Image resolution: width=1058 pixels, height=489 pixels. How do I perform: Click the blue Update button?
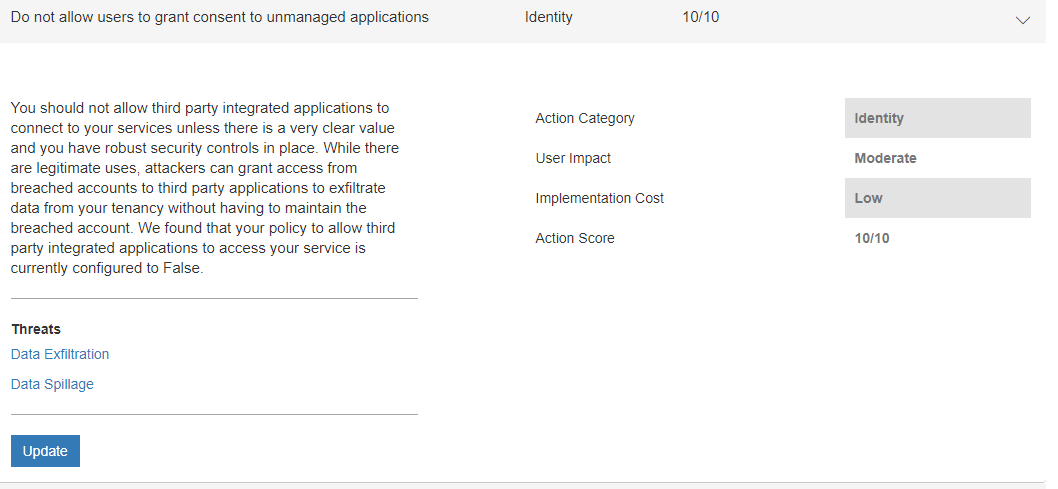(x=45, y=451)
